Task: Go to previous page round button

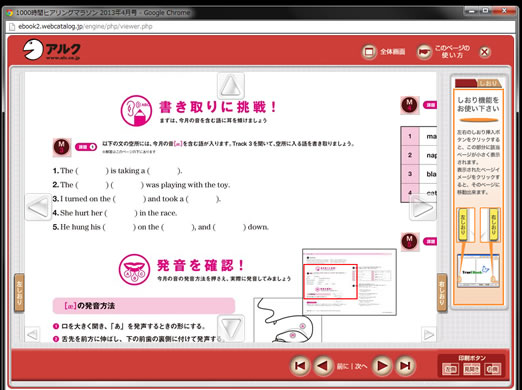Action: pos(322,366)
